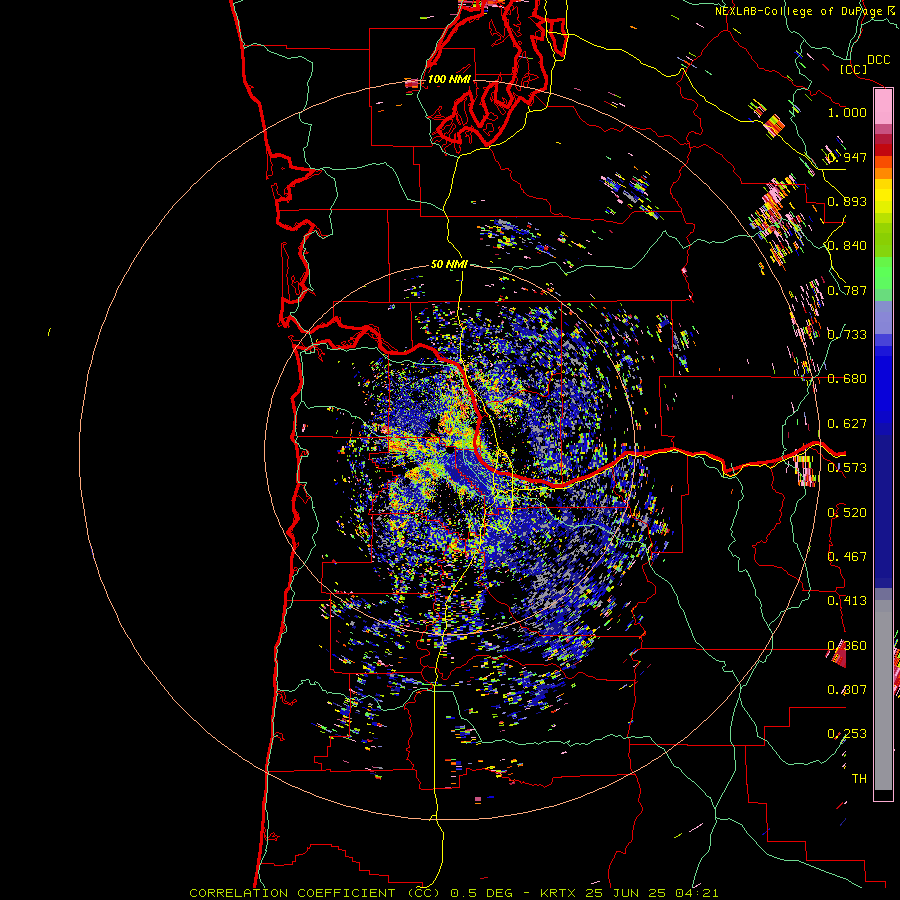Click the 0.413 value on the color scale
This screenshot has height=900, width=900.
coord(847,600)
